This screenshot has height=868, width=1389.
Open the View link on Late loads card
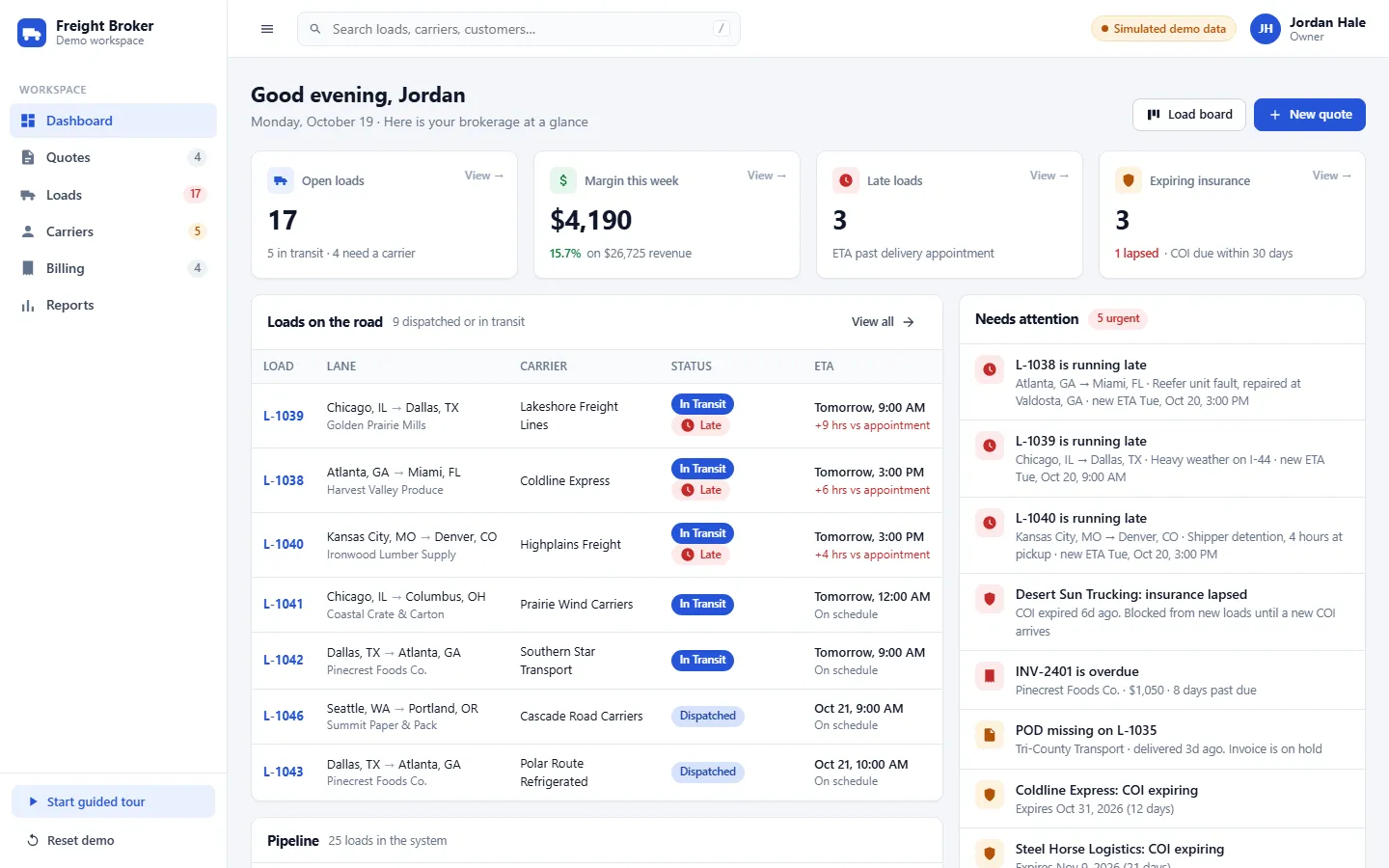1049,176
